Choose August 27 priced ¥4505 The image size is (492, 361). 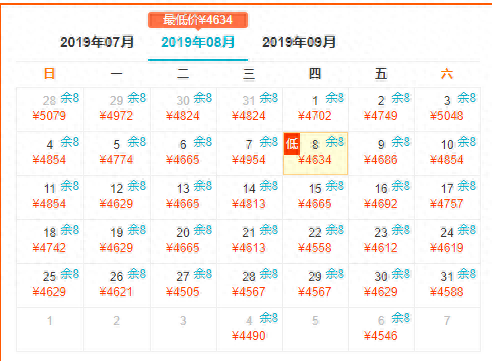click(183, 285)
